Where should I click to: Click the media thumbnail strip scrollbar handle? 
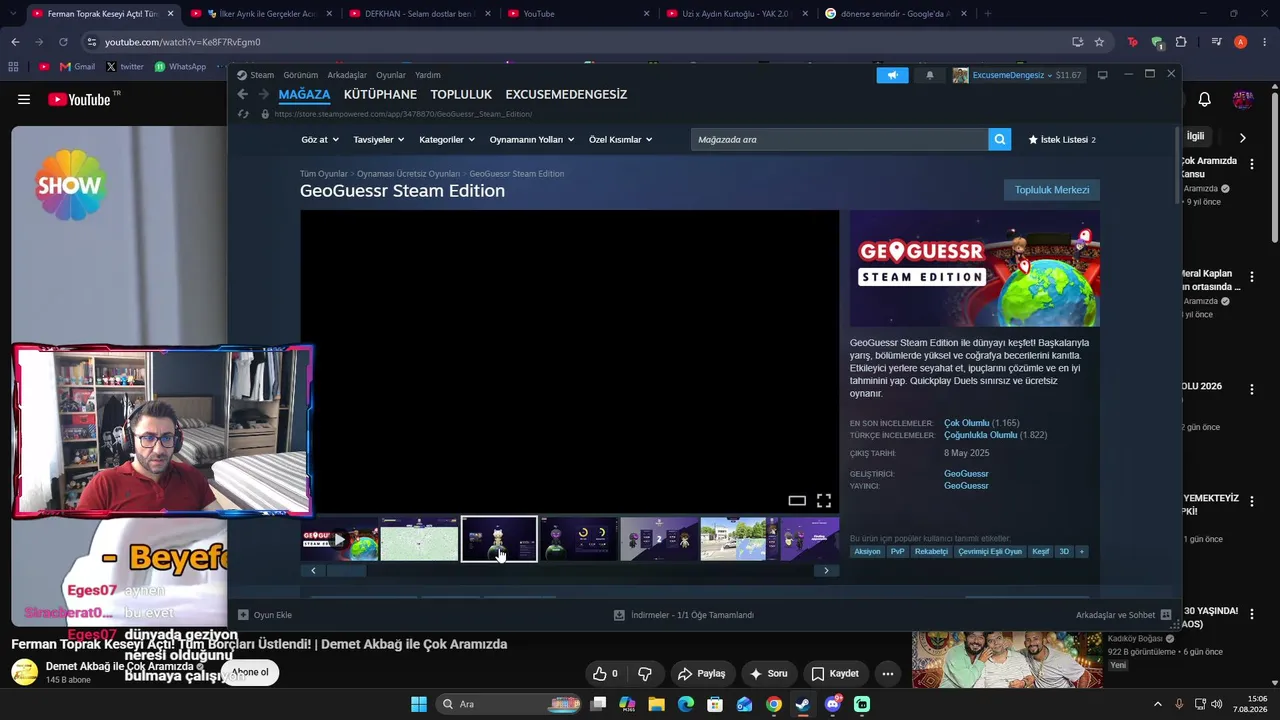[347, 571]
